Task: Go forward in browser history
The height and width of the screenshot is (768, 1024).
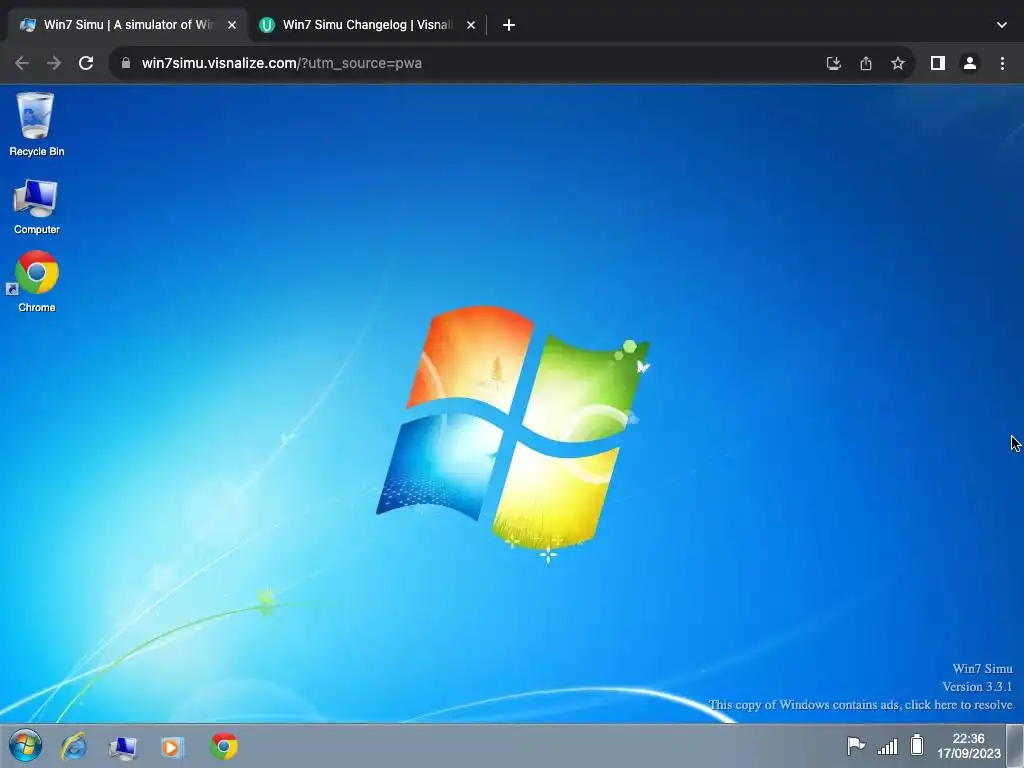Action: click(54, 63)
